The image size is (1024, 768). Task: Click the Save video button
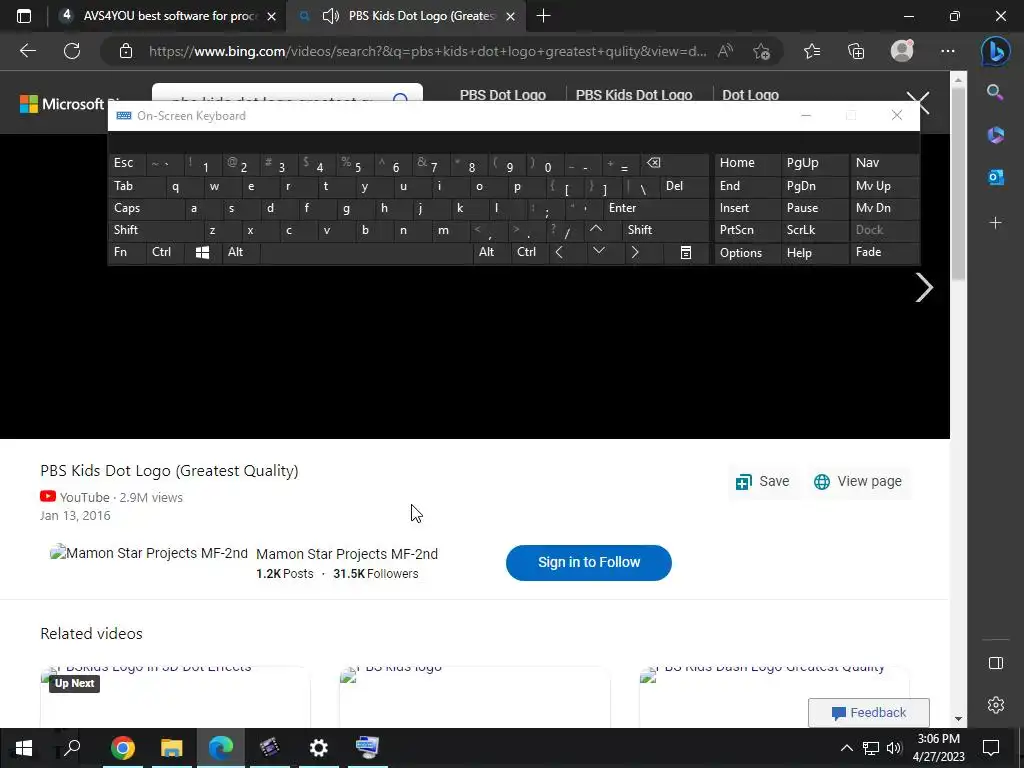tap(762, 482)
